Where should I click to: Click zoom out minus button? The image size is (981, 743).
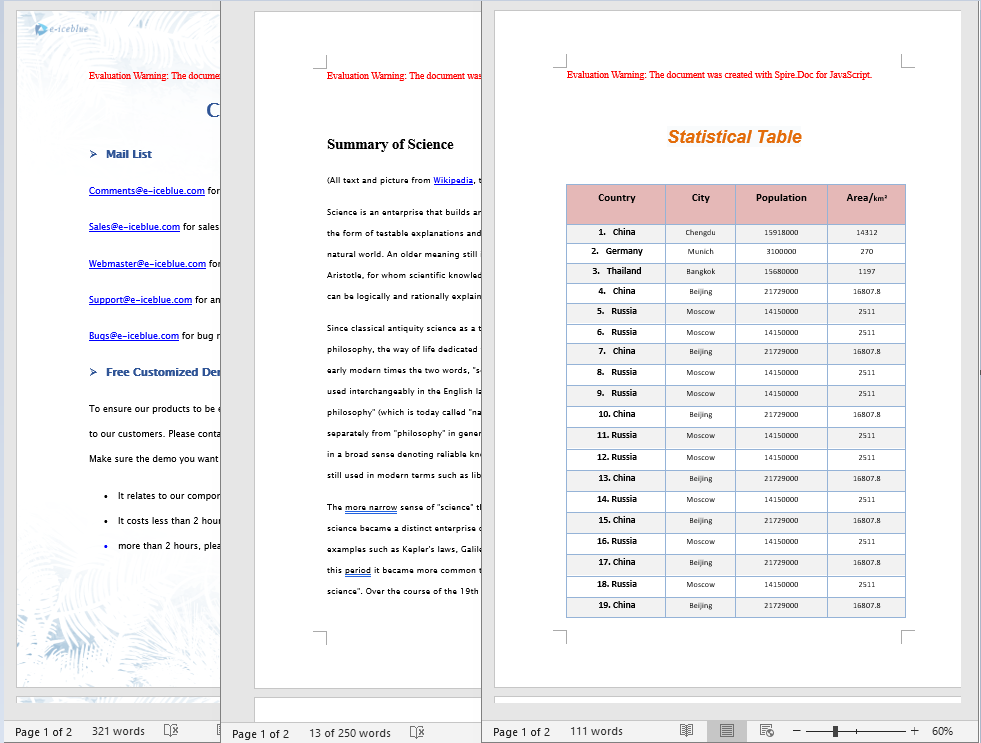(x=796, y=730)
